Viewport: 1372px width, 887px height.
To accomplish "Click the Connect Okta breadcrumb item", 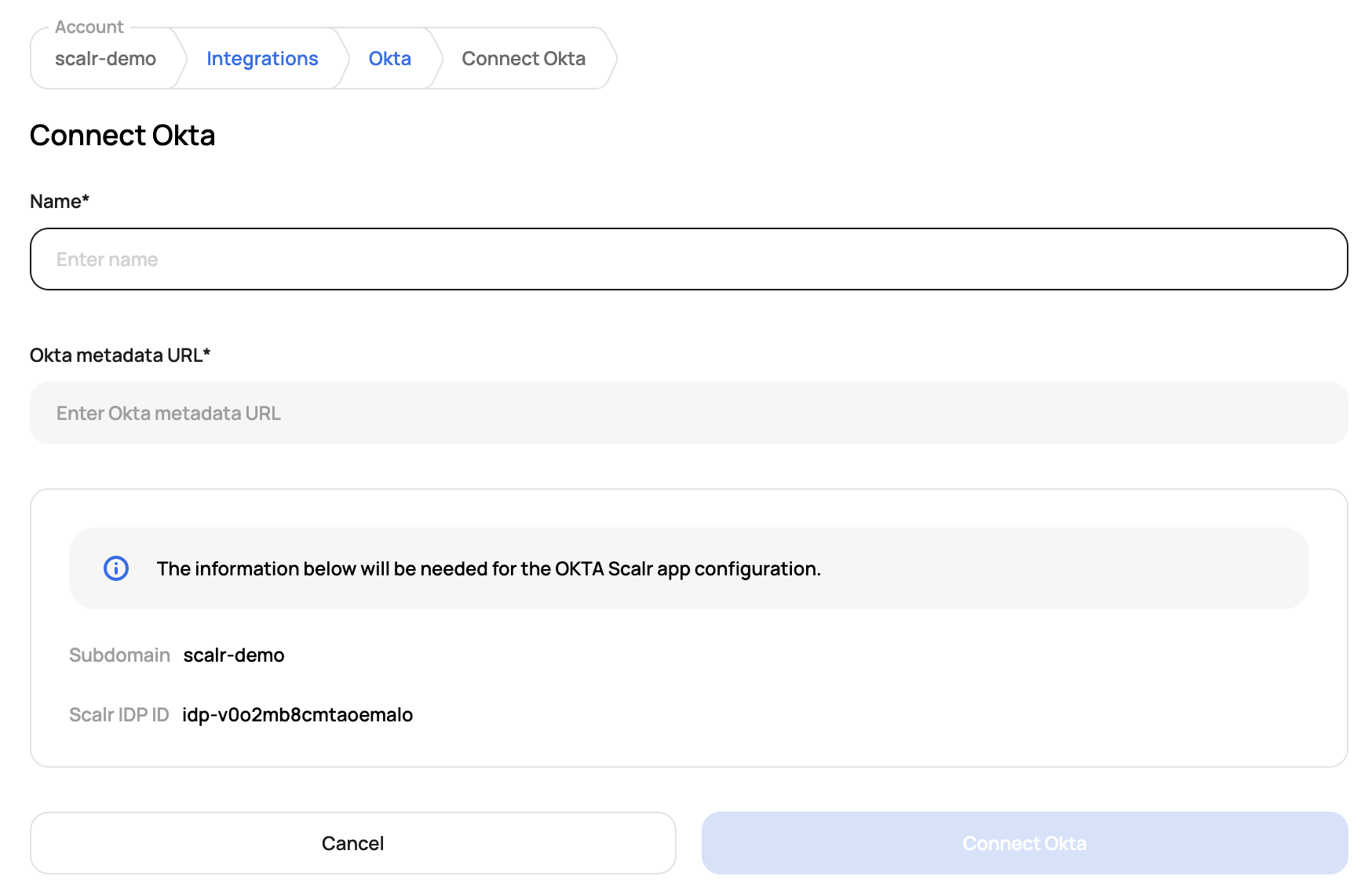I will coord(524,59).
